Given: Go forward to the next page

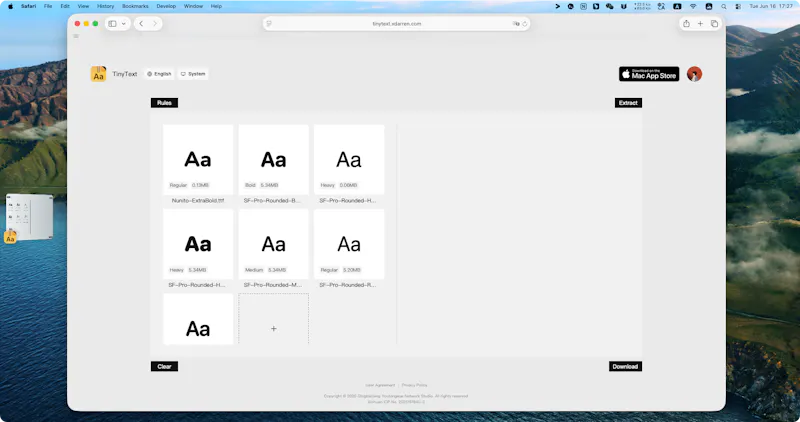Looking at the screenshot, I should [x=155, y=23].
